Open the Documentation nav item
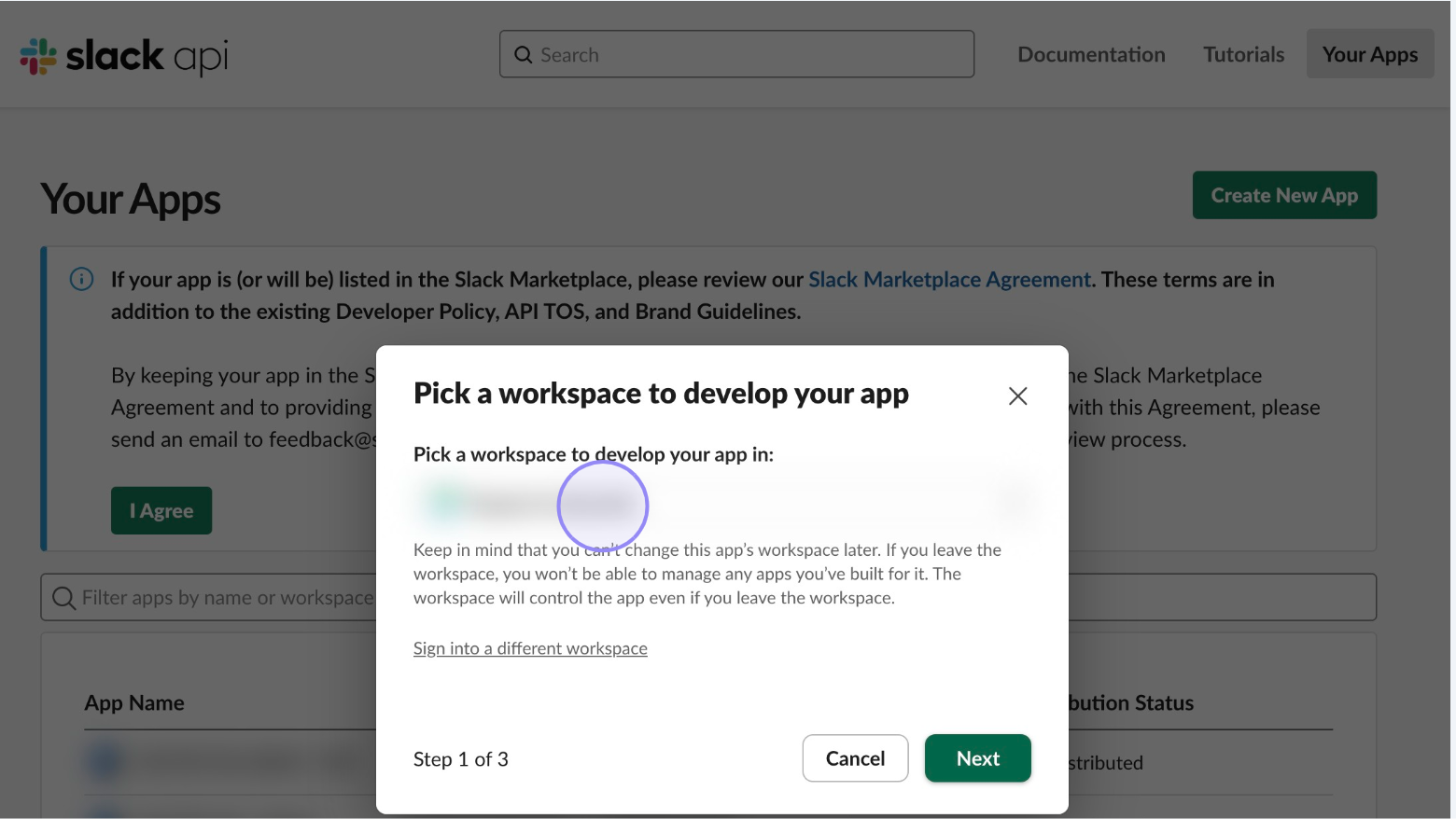The width and height of the screenshot is (1456, 819). click(x=1091, y=55)
